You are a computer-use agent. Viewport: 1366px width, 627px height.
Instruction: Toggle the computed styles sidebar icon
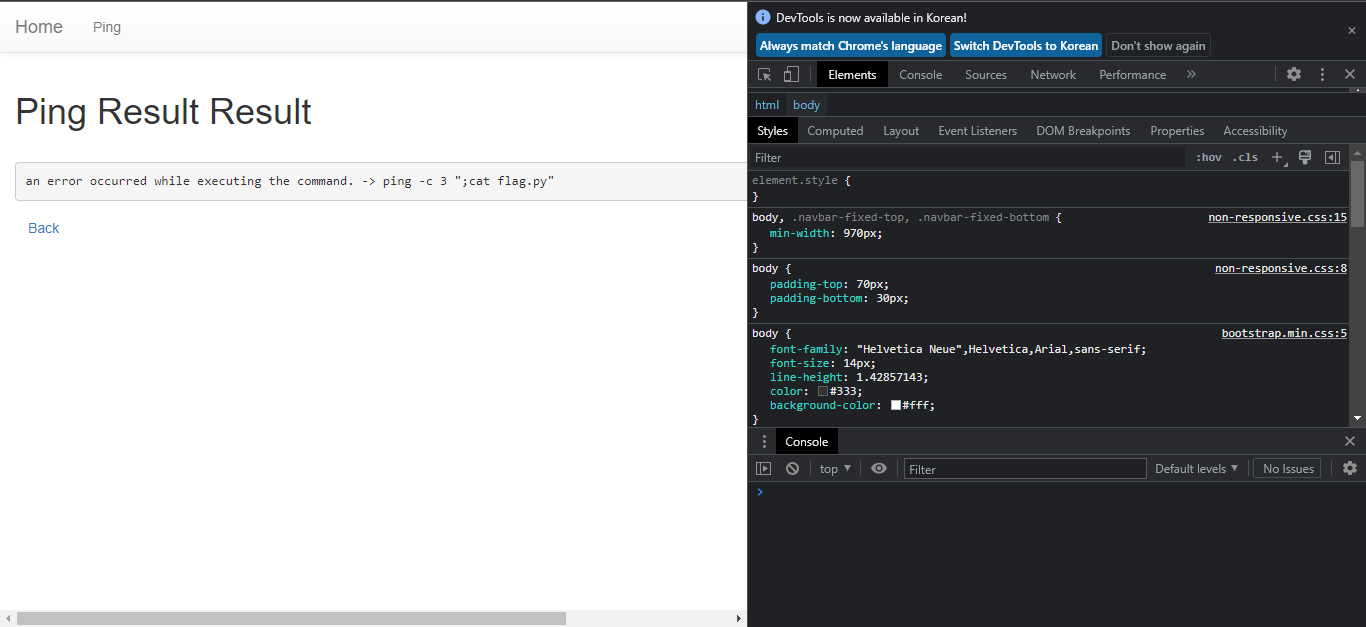click(1332, 157)
